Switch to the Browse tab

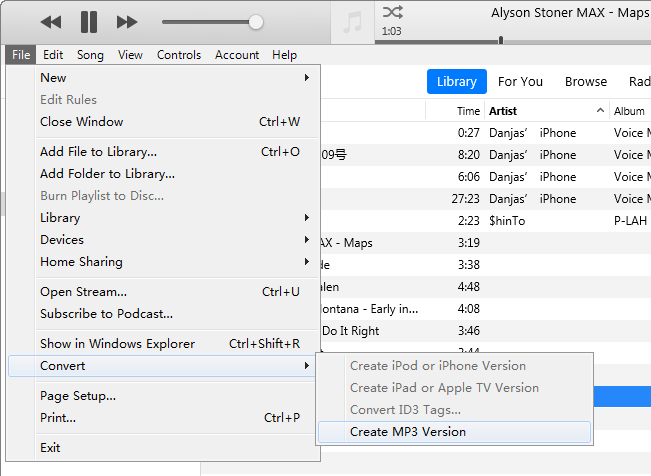pyautogui.click(x=586, y=81)
